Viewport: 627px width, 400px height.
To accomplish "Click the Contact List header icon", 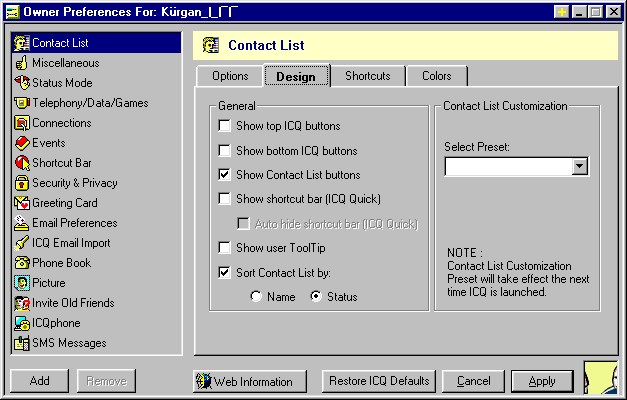I will pyautogui.click(x=211, y=45).
